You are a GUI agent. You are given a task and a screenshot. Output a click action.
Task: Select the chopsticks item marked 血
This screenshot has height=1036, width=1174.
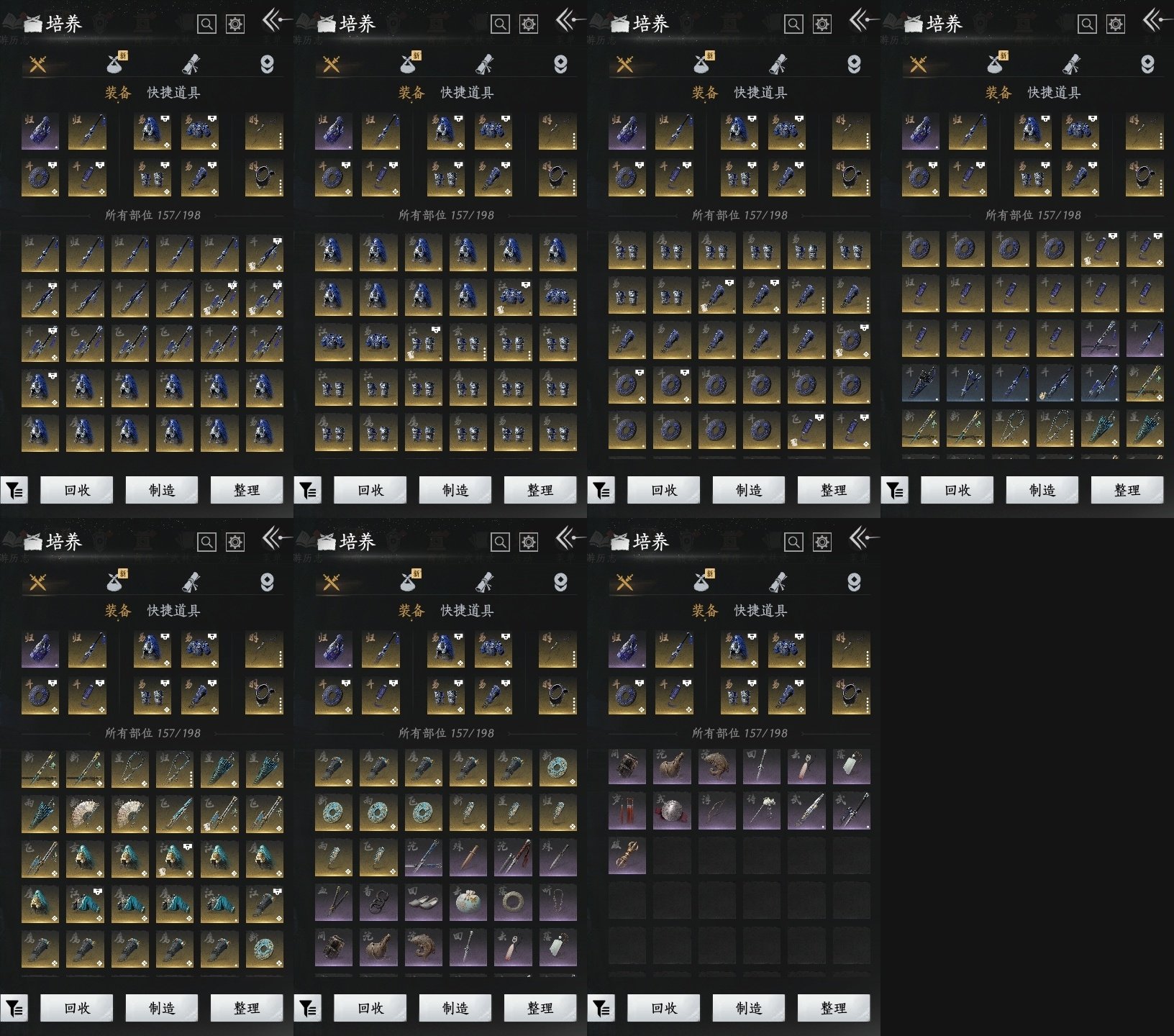334,902
